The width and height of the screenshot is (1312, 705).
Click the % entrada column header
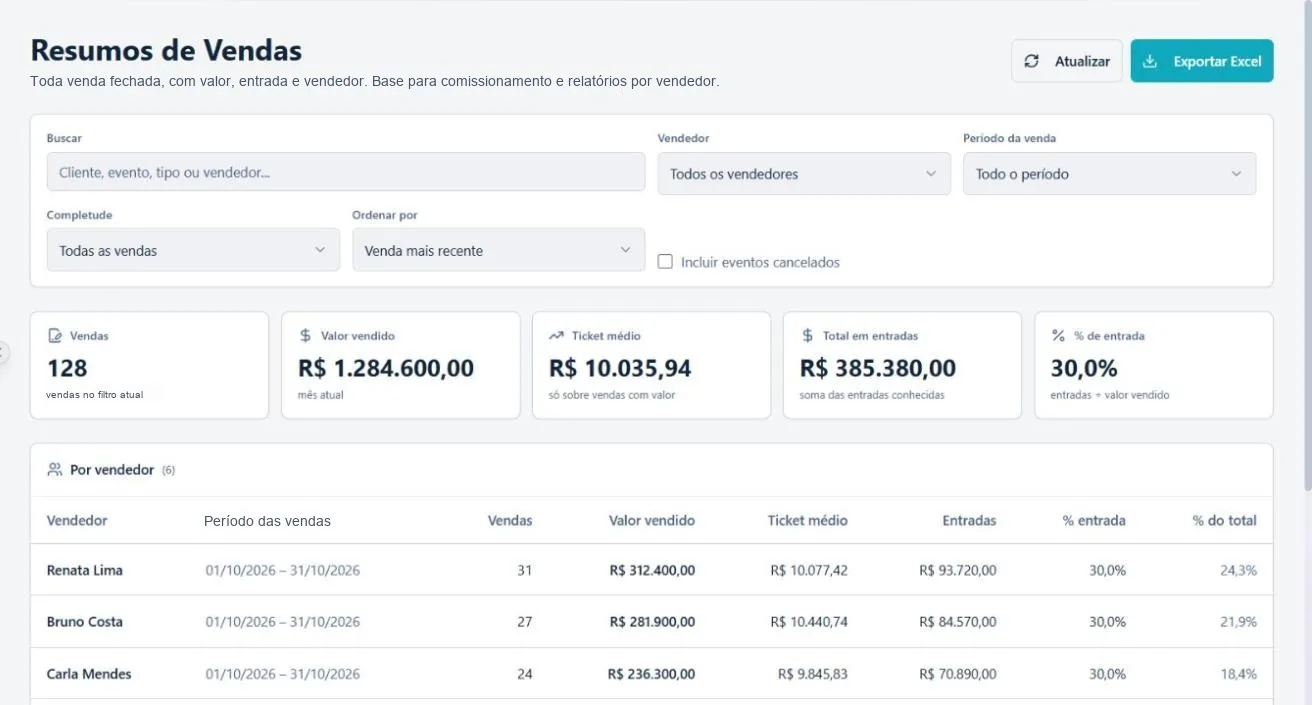pos(1094,520)
